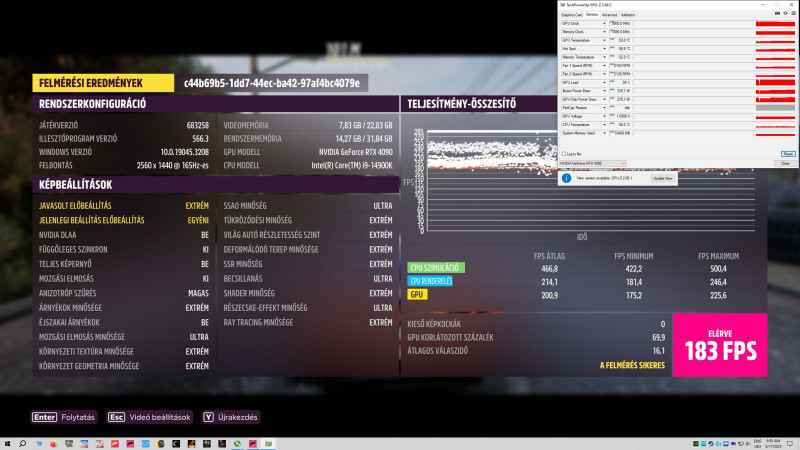
Task: Click the clock showing date and time
Action: pyautogui.click(x=773, y=443)
